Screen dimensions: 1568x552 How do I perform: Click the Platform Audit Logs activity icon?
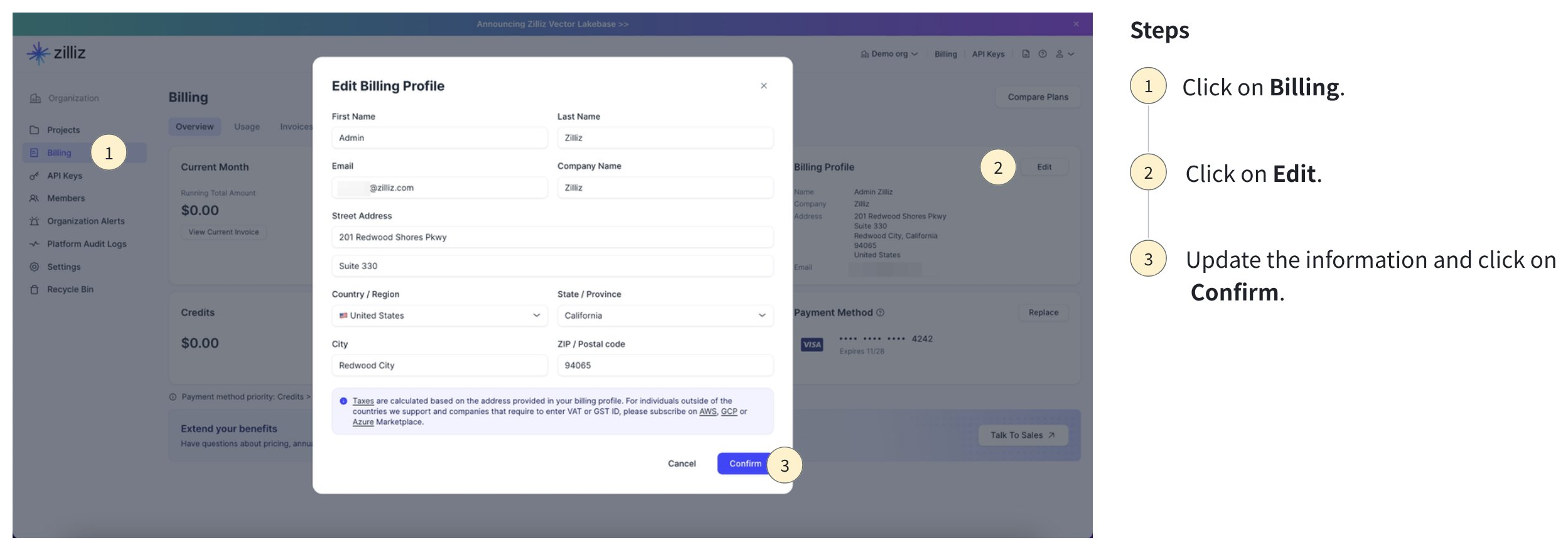pos(35,244)
